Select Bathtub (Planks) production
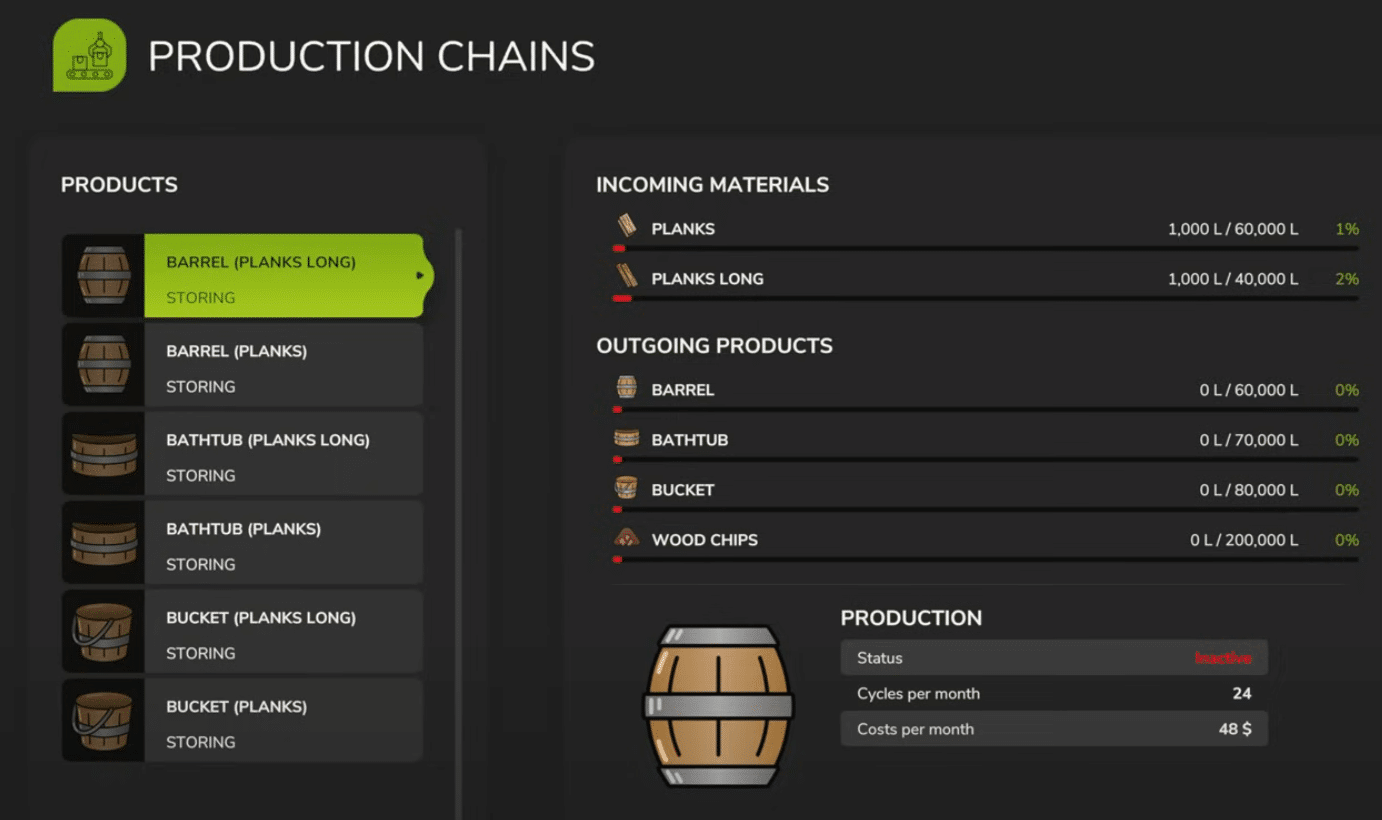 pos(283,543)
